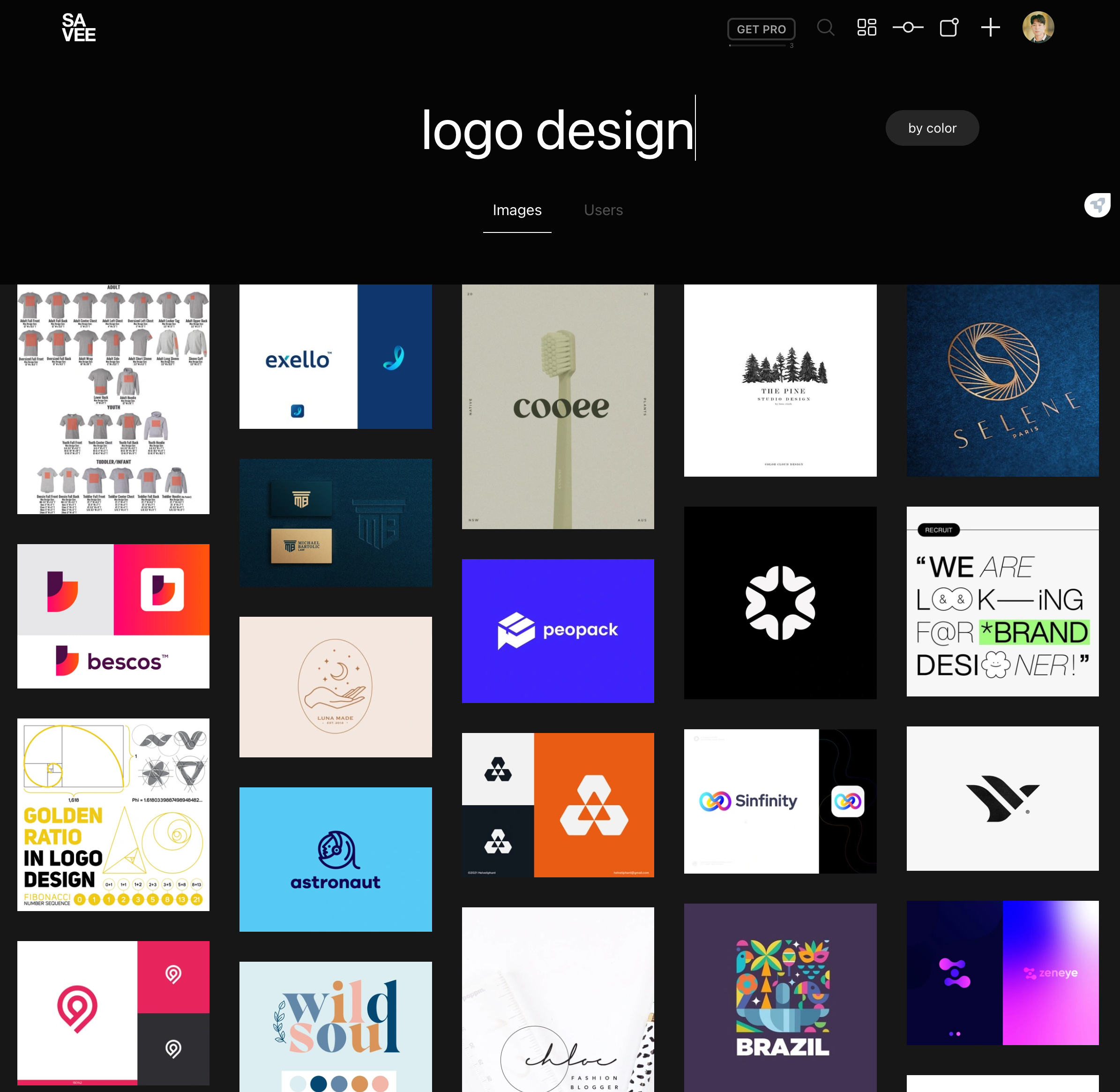Click the plus add icon
This screenshot has width=1120, height=1092.
(x=990, y=28)
